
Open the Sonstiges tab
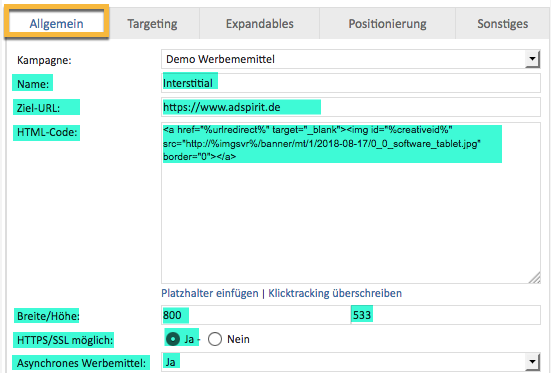point(503,24)
